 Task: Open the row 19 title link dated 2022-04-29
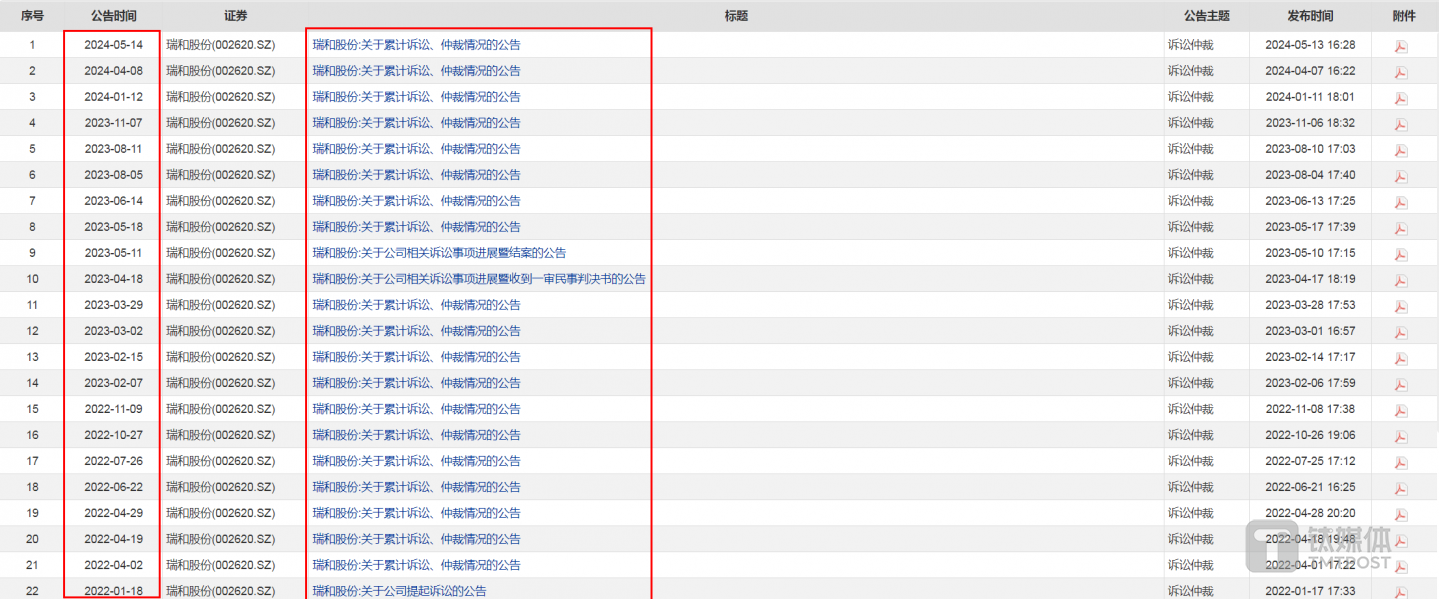click(x=416, y=513)
